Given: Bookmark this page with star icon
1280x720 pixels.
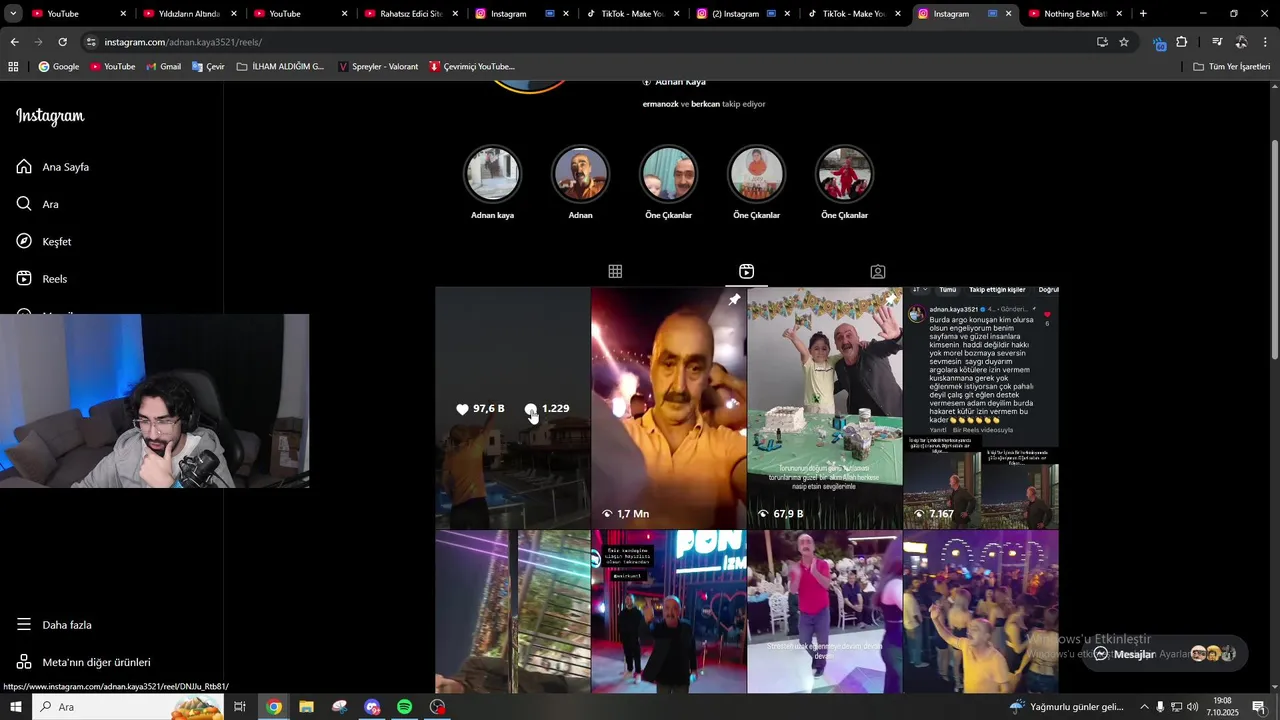Looking at the screenshot, I should point(1124,42).
